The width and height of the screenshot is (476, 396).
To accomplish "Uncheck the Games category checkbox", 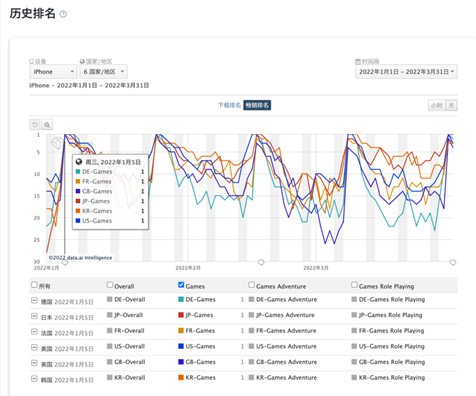I will tap(181, 285).
